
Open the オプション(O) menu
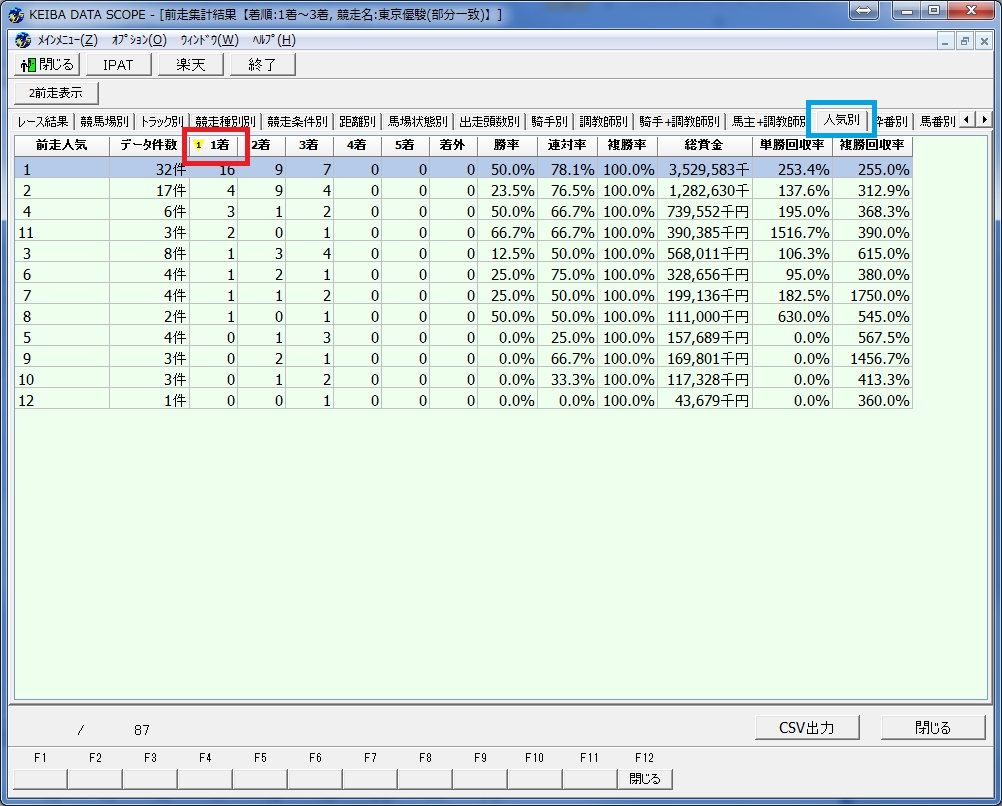(x=139, y=40)
